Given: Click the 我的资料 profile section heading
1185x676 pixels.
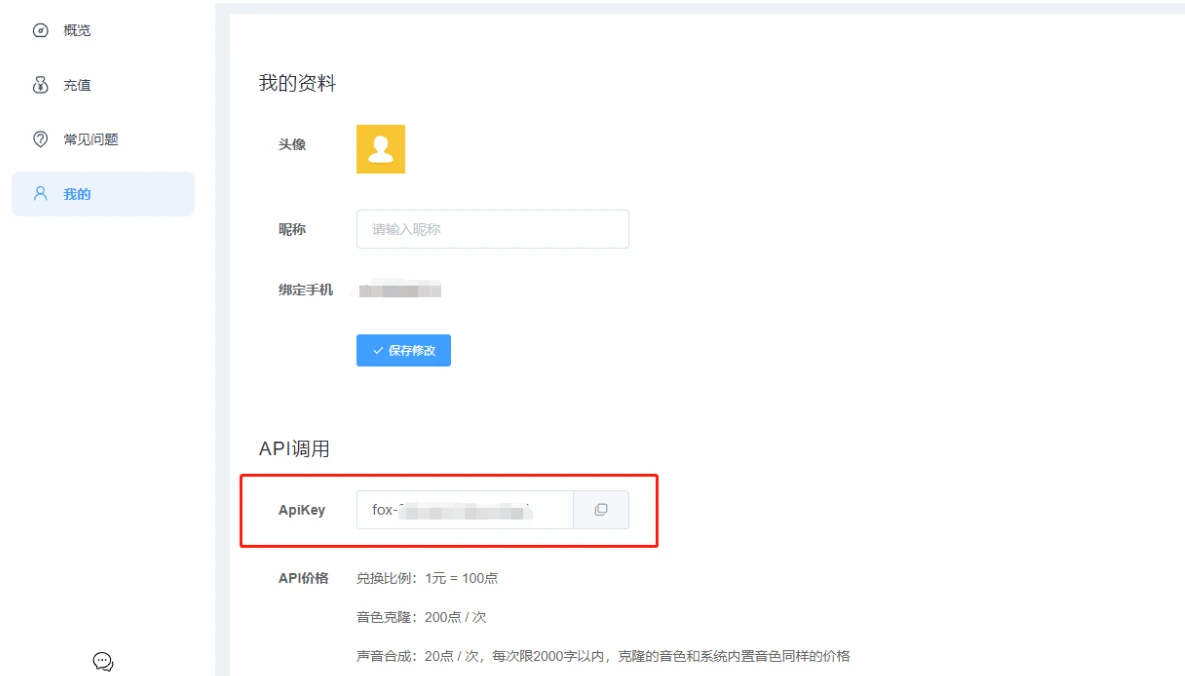Looking at the screenshot, I should pos(298,84).
